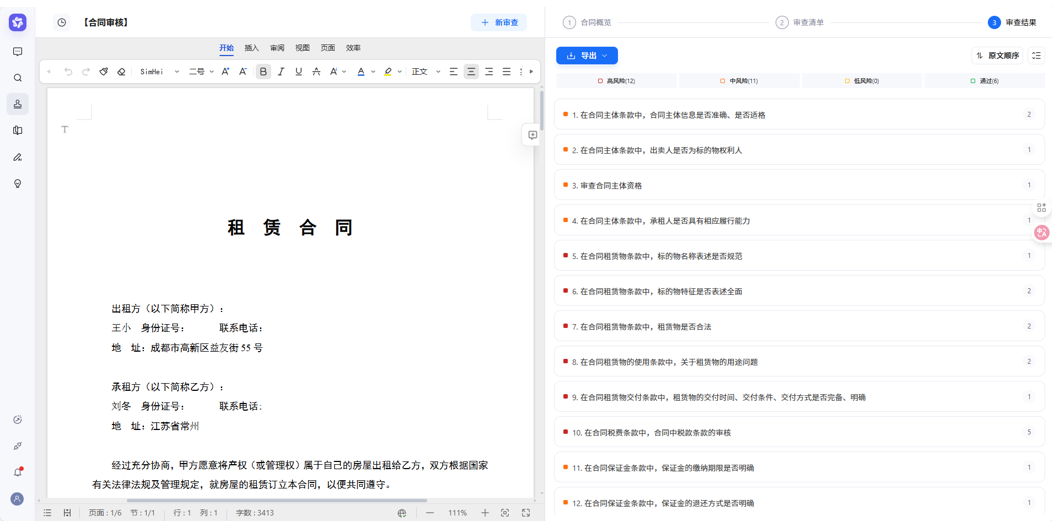Click the 新审查 button

[499, 22]
